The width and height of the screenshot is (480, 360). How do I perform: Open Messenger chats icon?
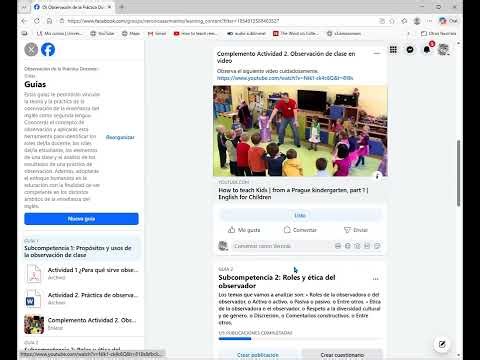(x=410, y=50)
